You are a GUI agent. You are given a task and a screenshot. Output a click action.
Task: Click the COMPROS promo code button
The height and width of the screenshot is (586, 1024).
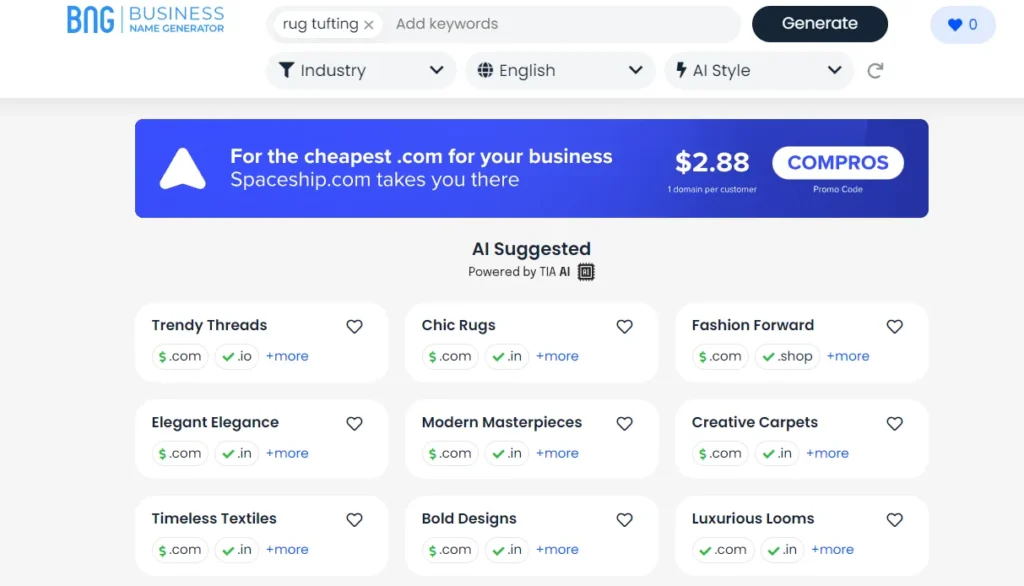[x=838, y=163]
